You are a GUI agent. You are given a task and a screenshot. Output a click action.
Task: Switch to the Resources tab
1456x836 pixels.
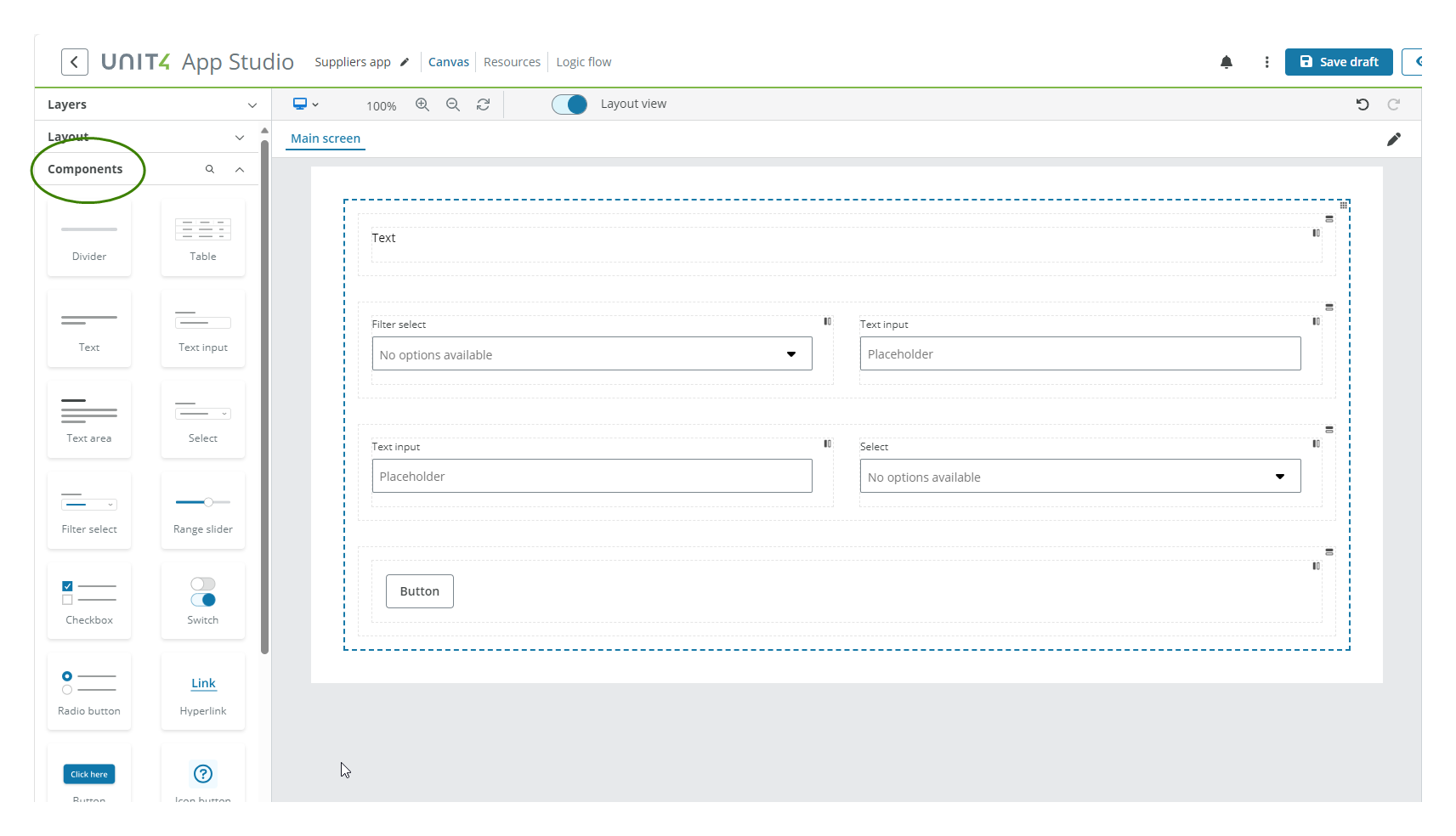pos(512,61)
